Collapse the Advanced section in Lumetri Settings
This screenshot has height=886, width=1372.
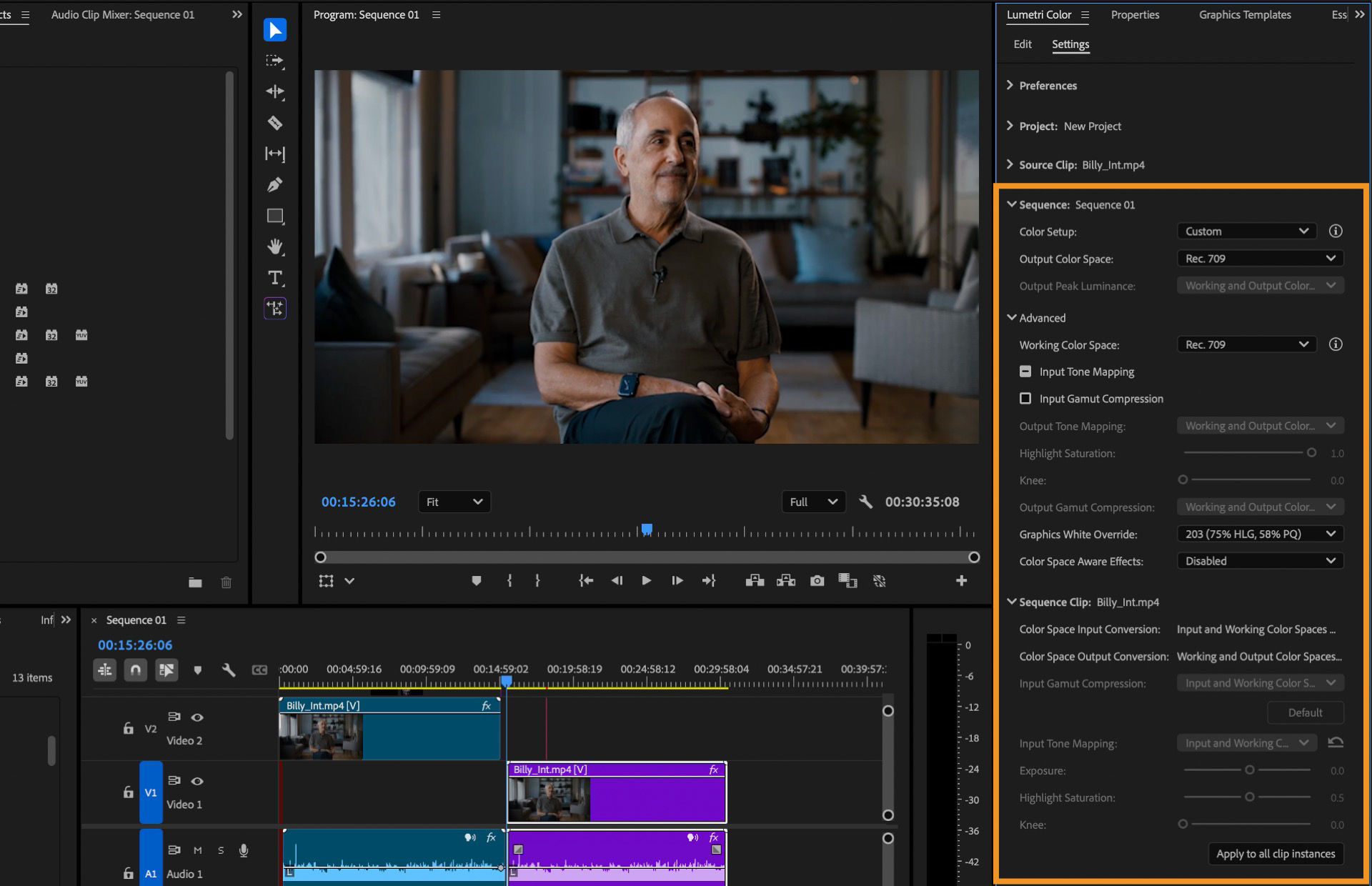pyautogui.click(x=1011, y=318)
